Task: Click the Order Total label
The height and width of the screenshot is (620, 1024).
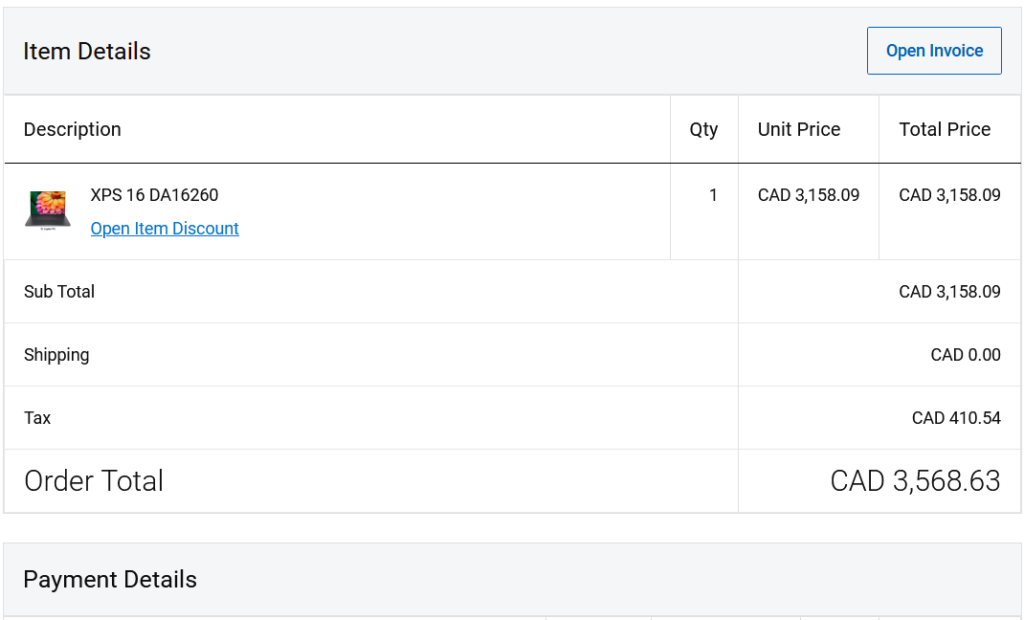Action: (94, 481)
